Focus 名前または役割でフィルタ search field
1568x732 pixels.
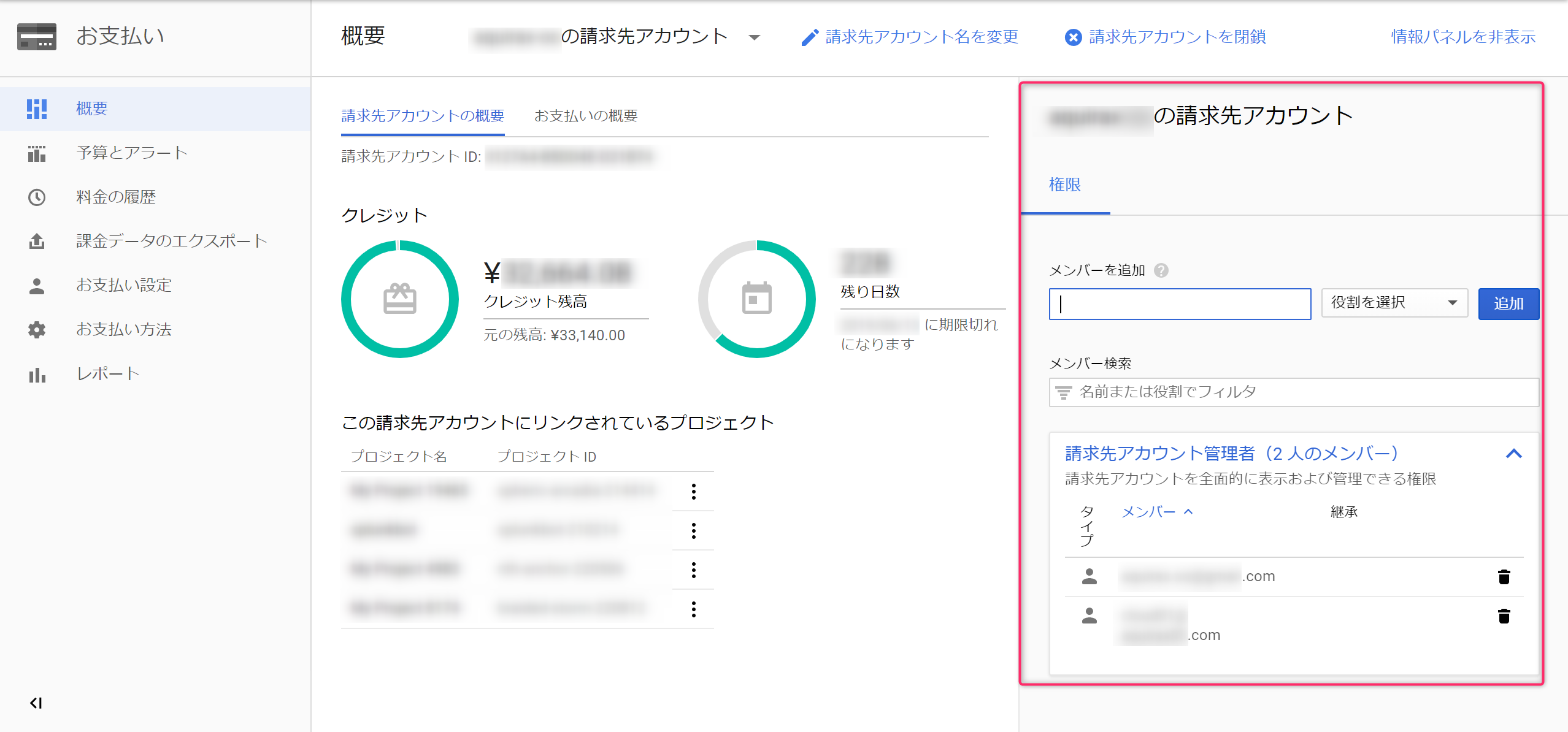1294,392
